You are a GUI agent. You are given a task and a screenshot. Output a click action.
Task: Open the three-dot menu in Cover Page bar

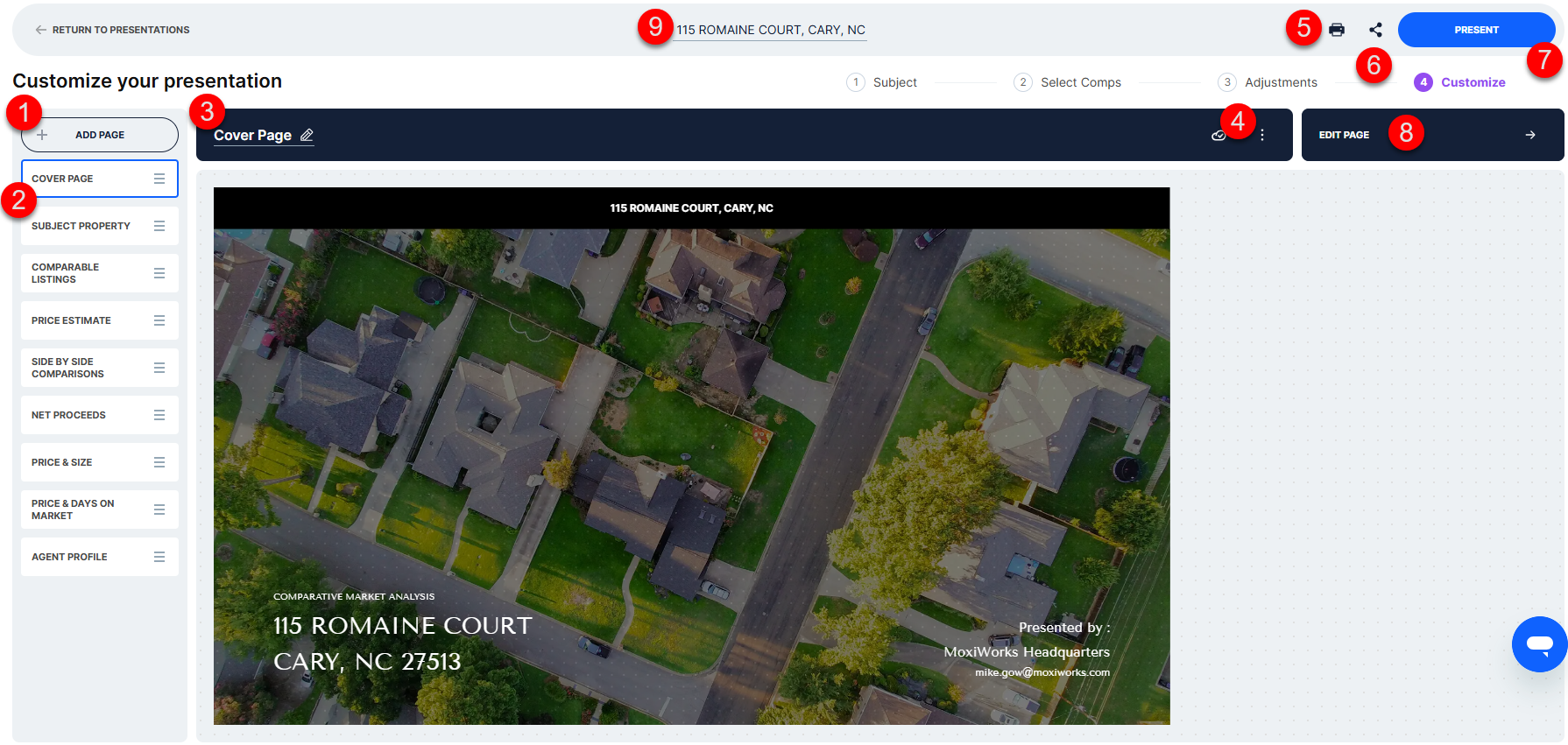coord(1262,135)
